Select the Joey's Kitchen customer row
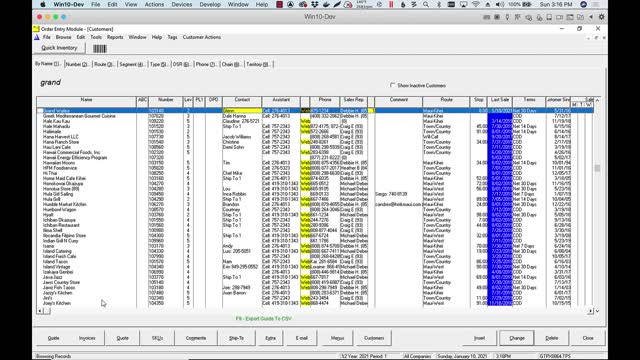 click(314, 303)
